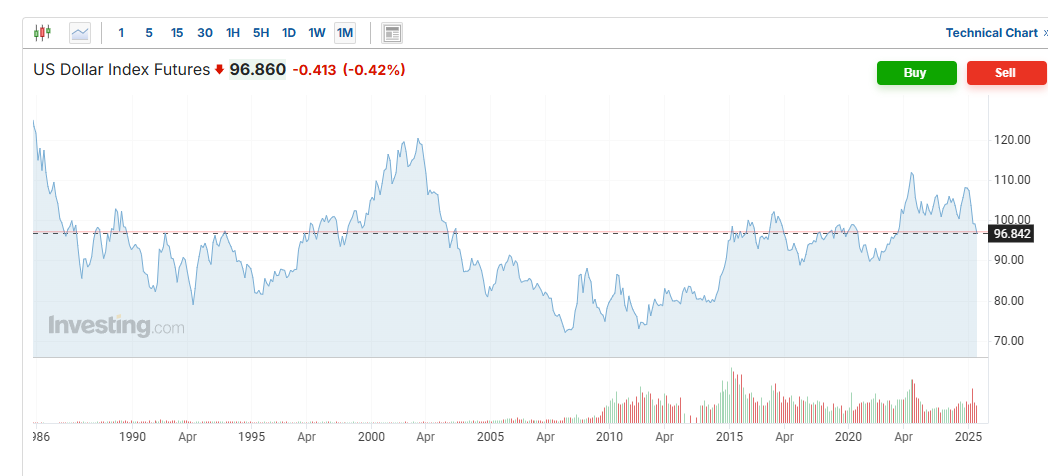Image resolution: width=1048 pixels, height=476 pixels.
Task: Select the area chart type icon
Action: pos(80,33)
